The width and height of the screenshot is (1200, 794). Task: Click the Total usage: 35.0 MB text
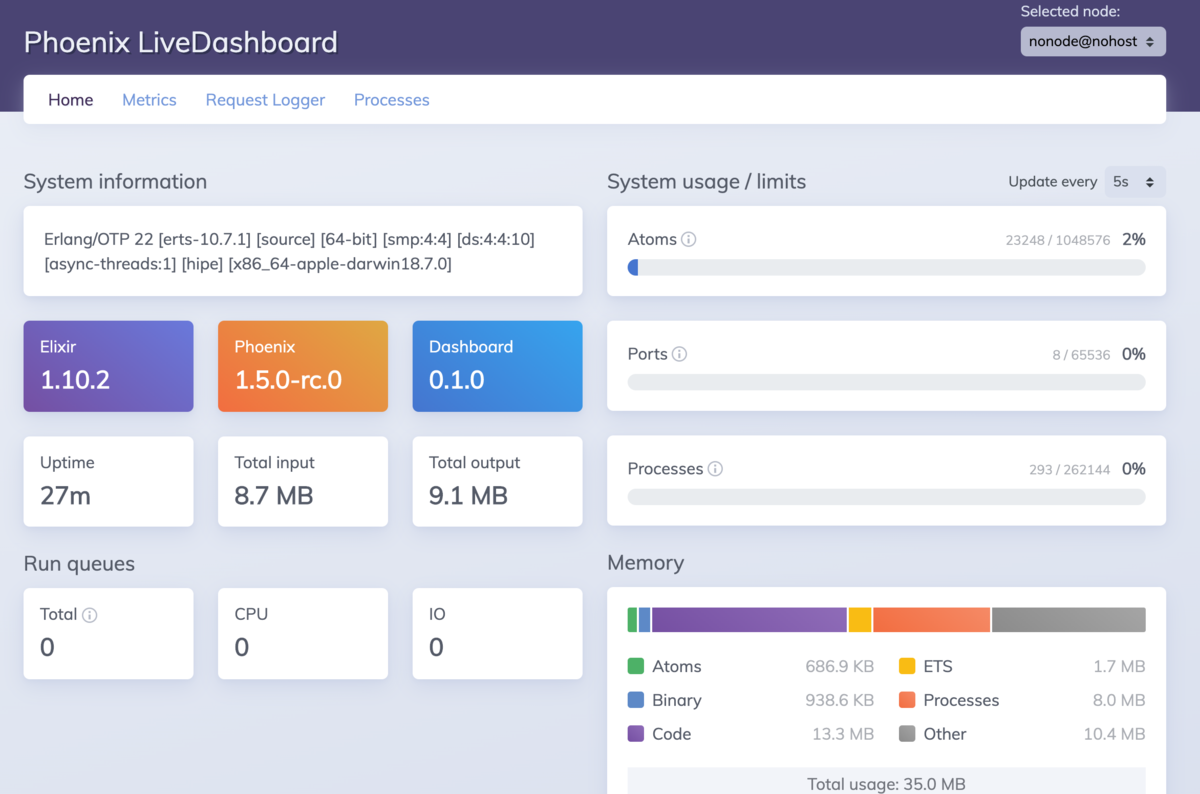pos(886,784)
